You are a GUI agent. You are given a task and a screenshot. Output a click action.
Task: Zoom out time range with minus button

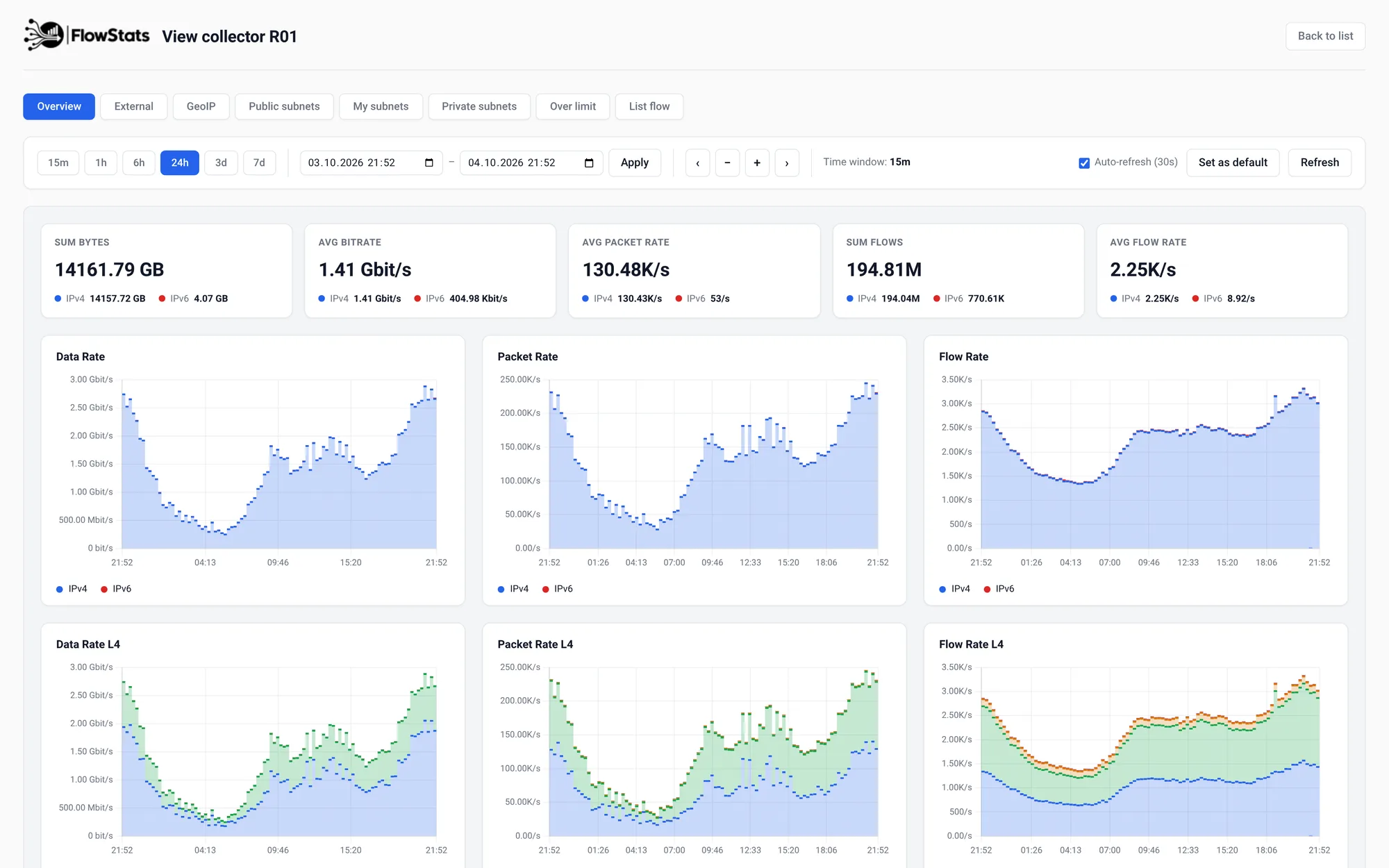pyautogui.click(x=727, y=162)
